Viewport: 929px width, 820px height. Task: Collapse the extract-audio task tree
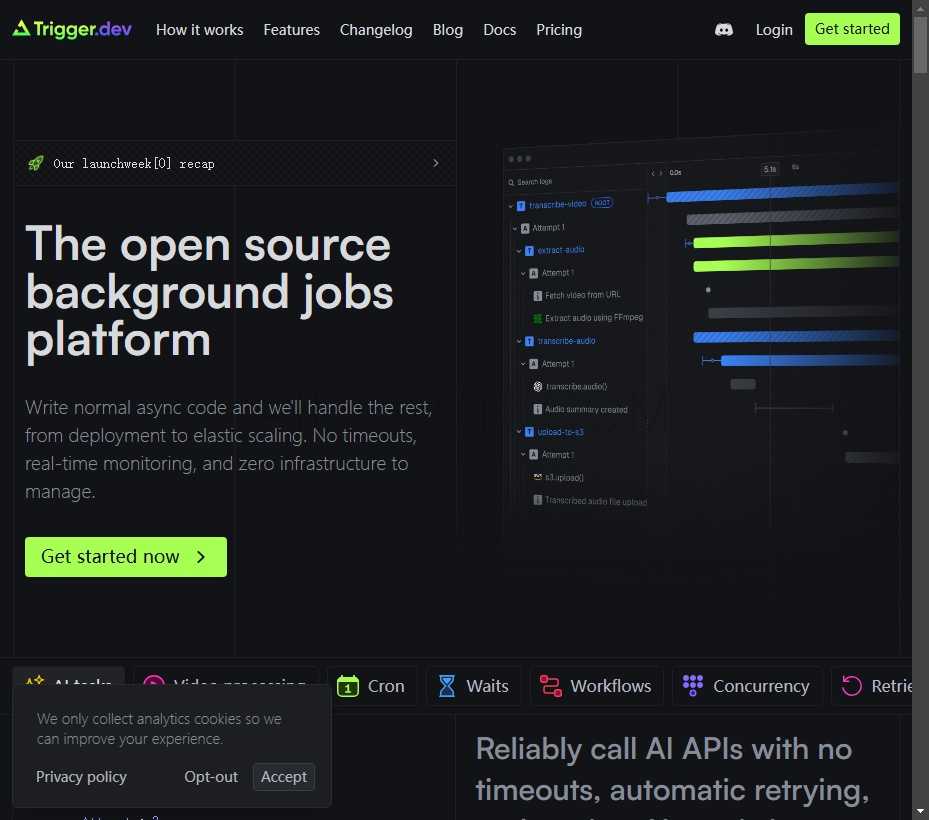(x=518, y=251)
